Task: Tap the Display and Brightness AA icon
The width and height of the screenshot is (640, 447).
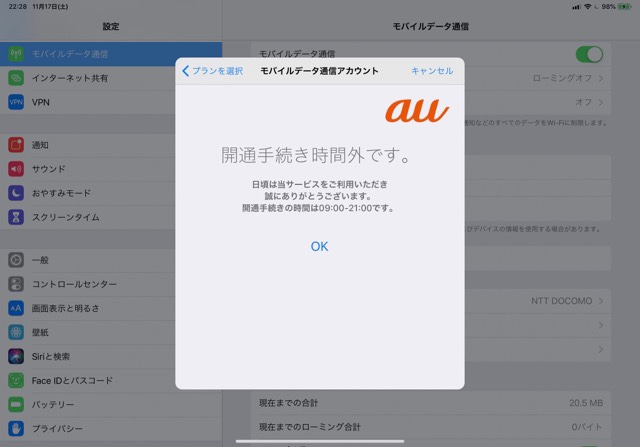Action: tap(16, 308)
